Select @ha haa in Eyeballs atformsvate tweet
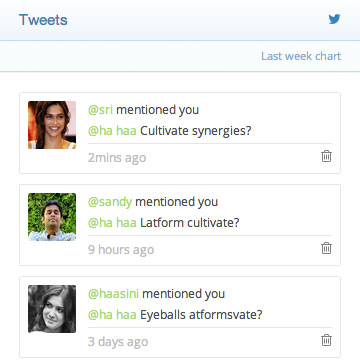Screen dimensions: 360x360 click(112, 315)
